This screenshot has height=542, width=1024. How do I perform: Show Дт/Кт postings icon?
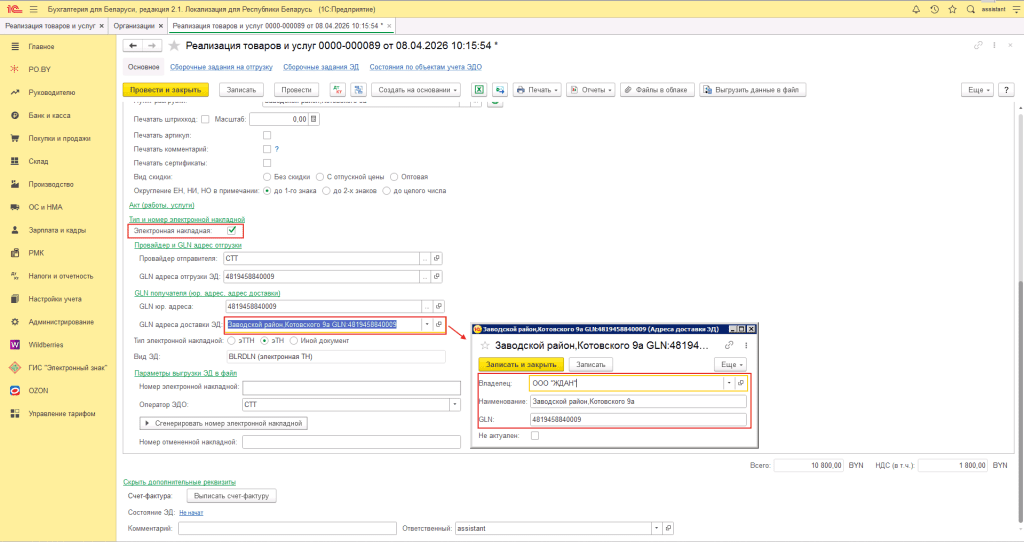[x=338, y=89]
